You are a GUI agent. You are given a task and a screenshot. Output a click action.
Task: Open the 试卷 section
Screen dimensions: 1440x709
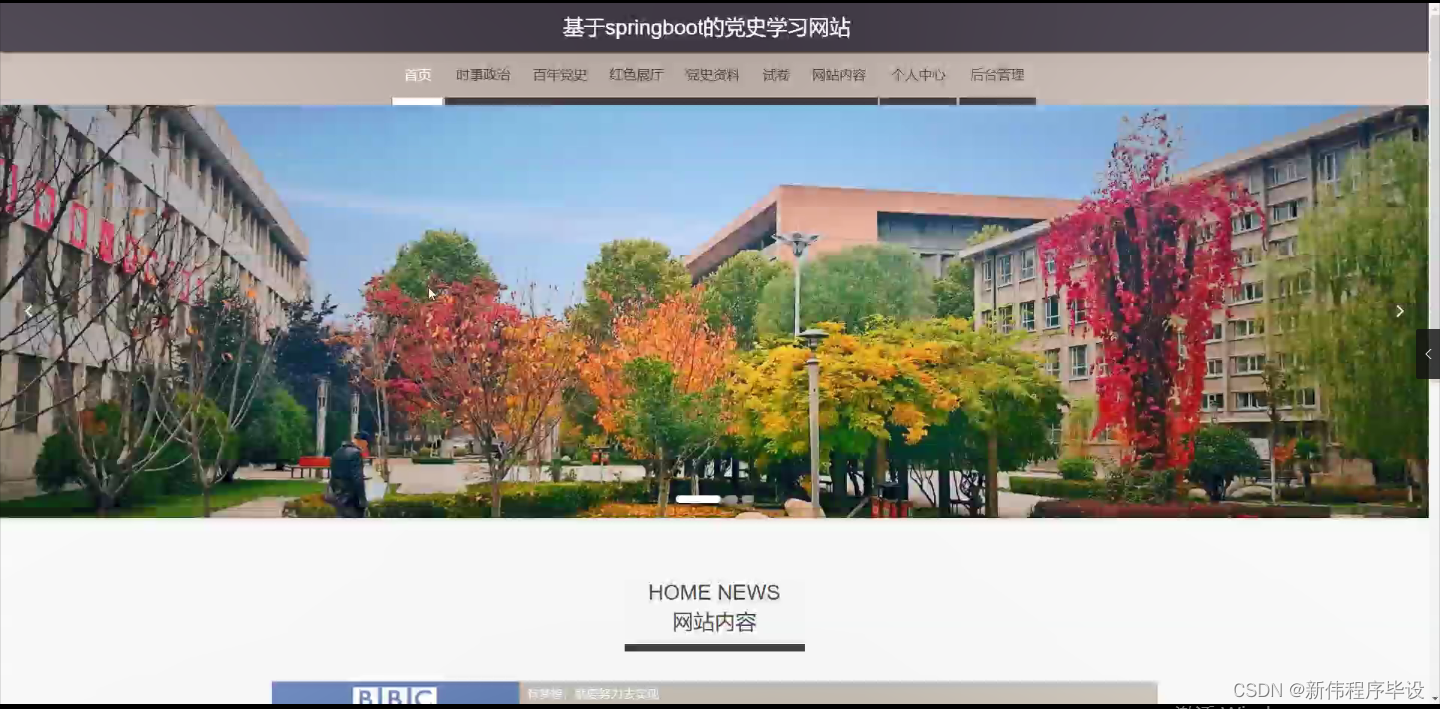[776, 74]
